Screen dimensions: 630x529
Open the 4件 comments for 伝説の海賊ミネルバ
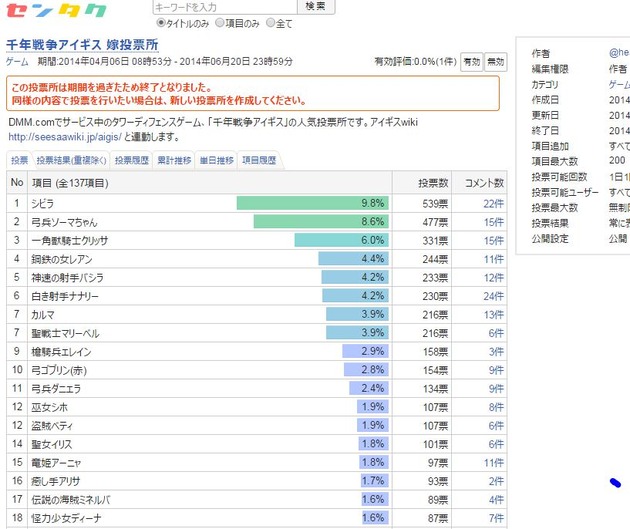496,499
